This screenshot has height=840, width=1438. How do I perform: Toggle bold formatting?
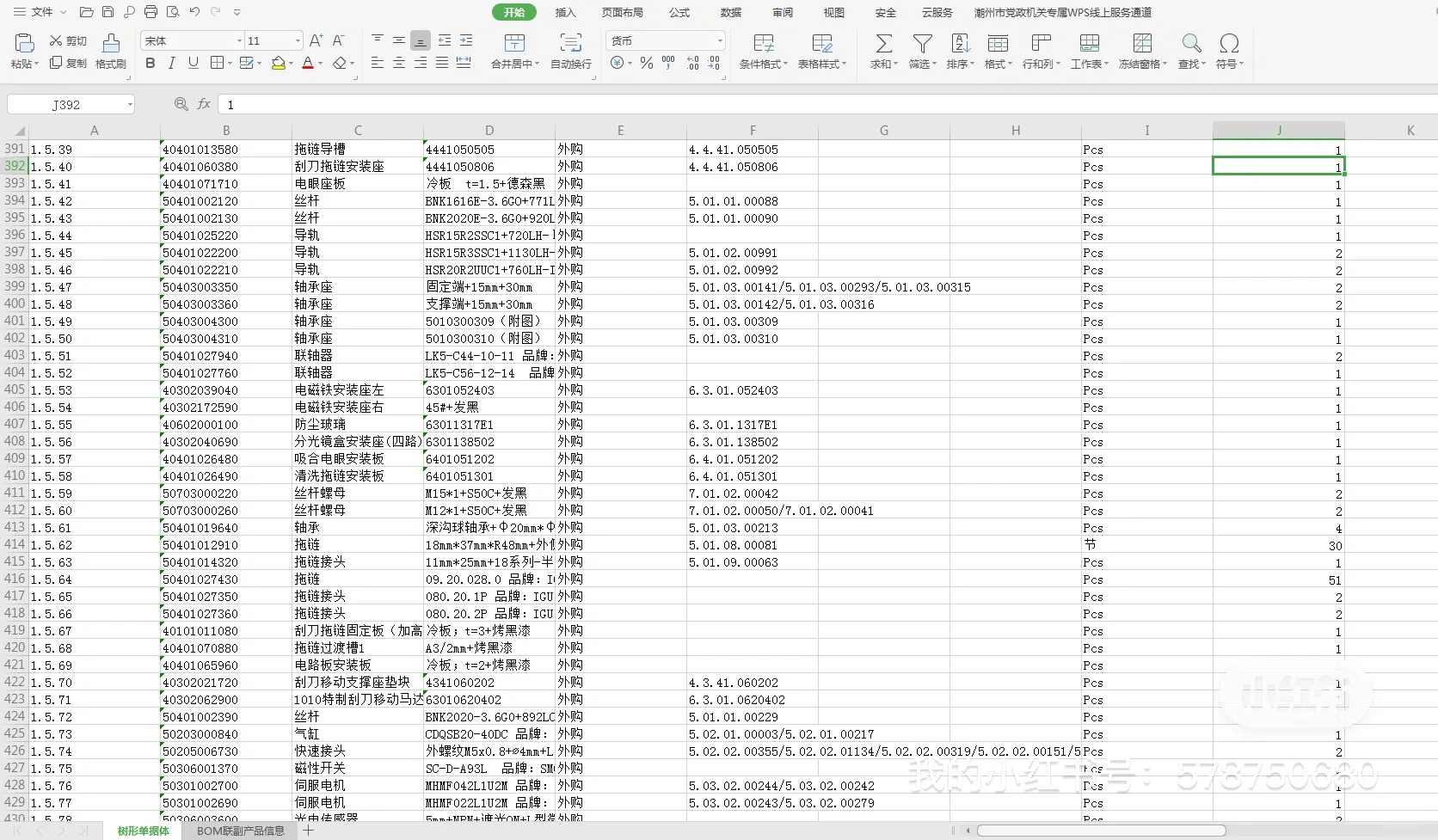pyautogui.click(x=151, y=63)
